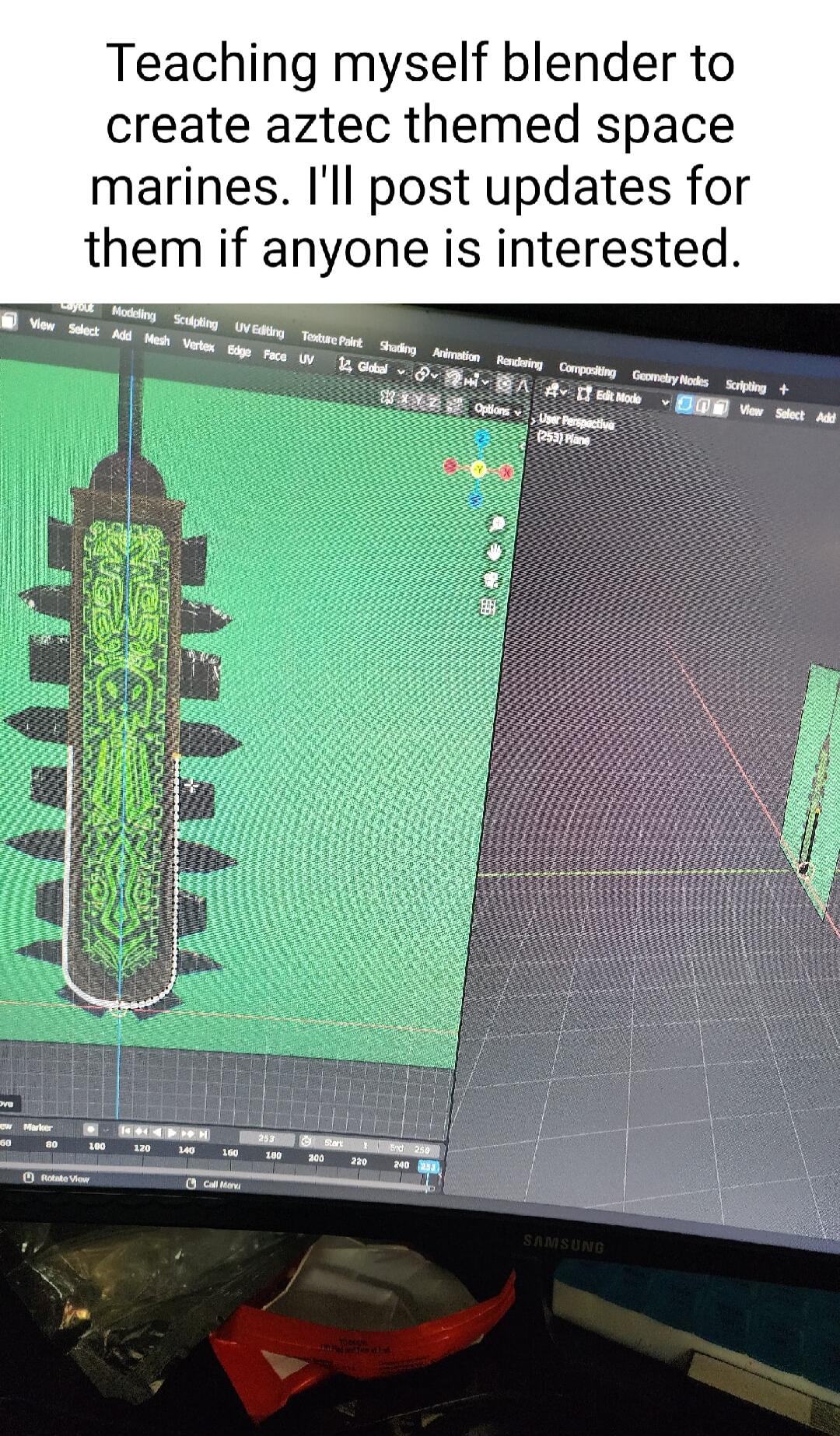Play animation in reverse

(x=156, y=1133)
